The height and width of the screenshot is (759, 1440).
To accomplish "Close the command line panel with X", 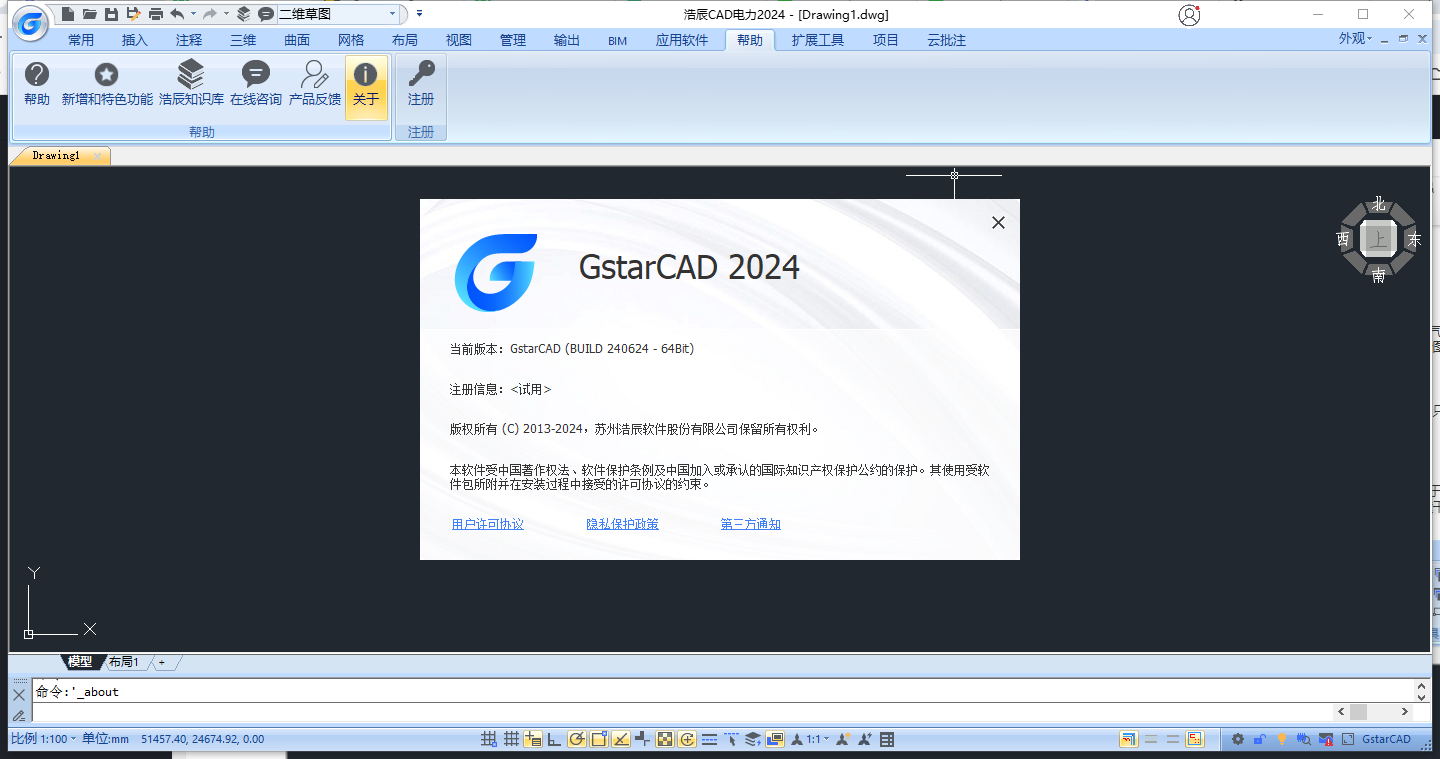I will (x=19, y=694).
